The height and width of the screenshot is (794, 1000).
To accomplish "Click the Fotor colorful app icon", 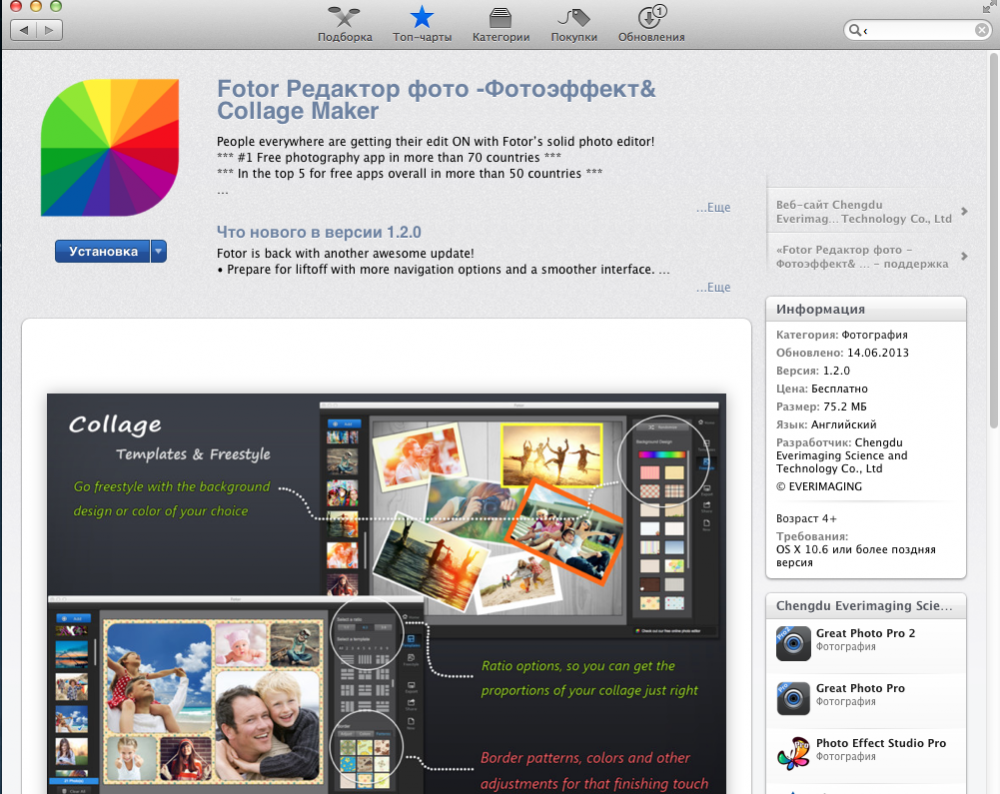I will 110,147.
